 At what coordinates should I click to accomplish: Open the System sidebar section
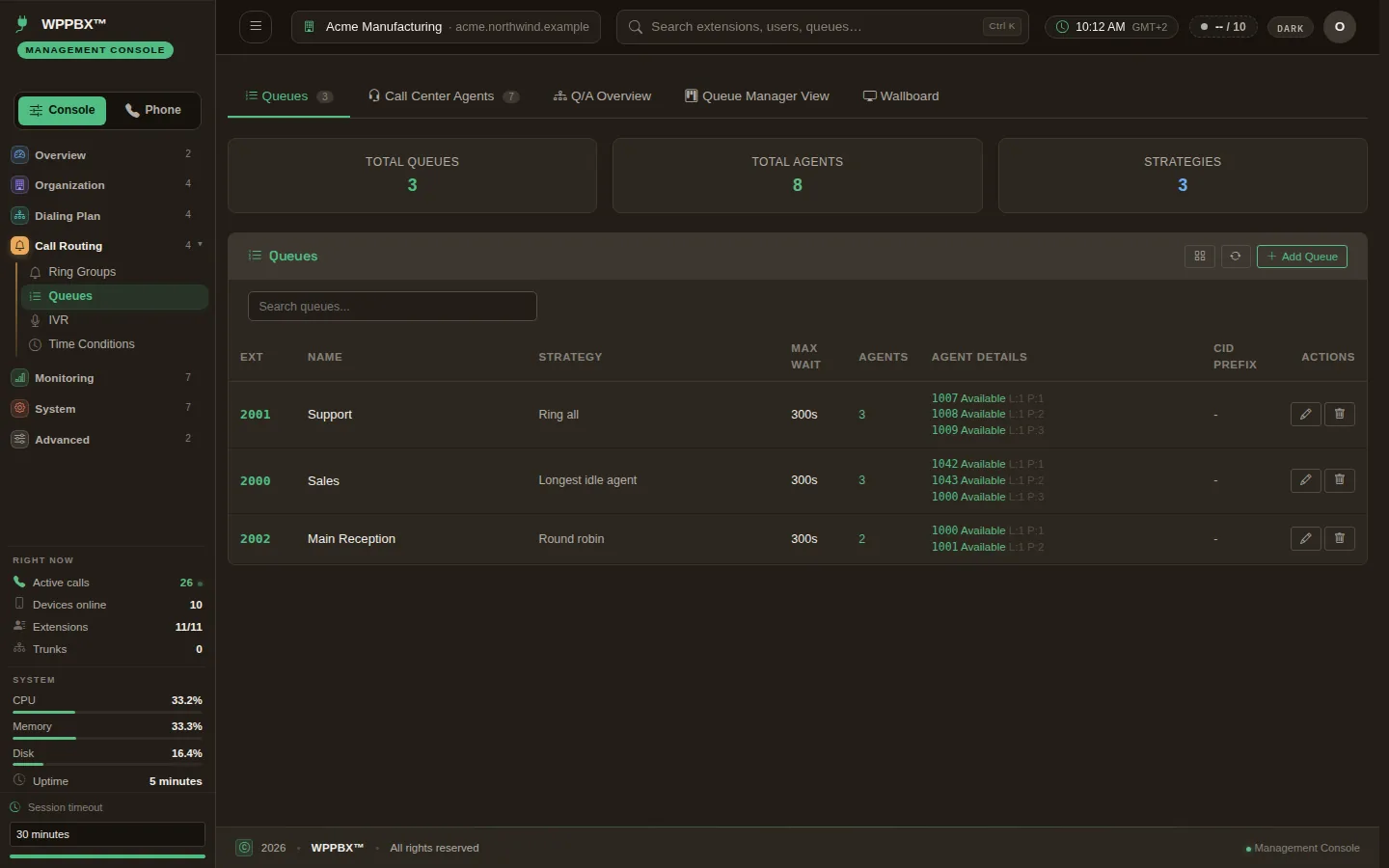coord(107,409)
